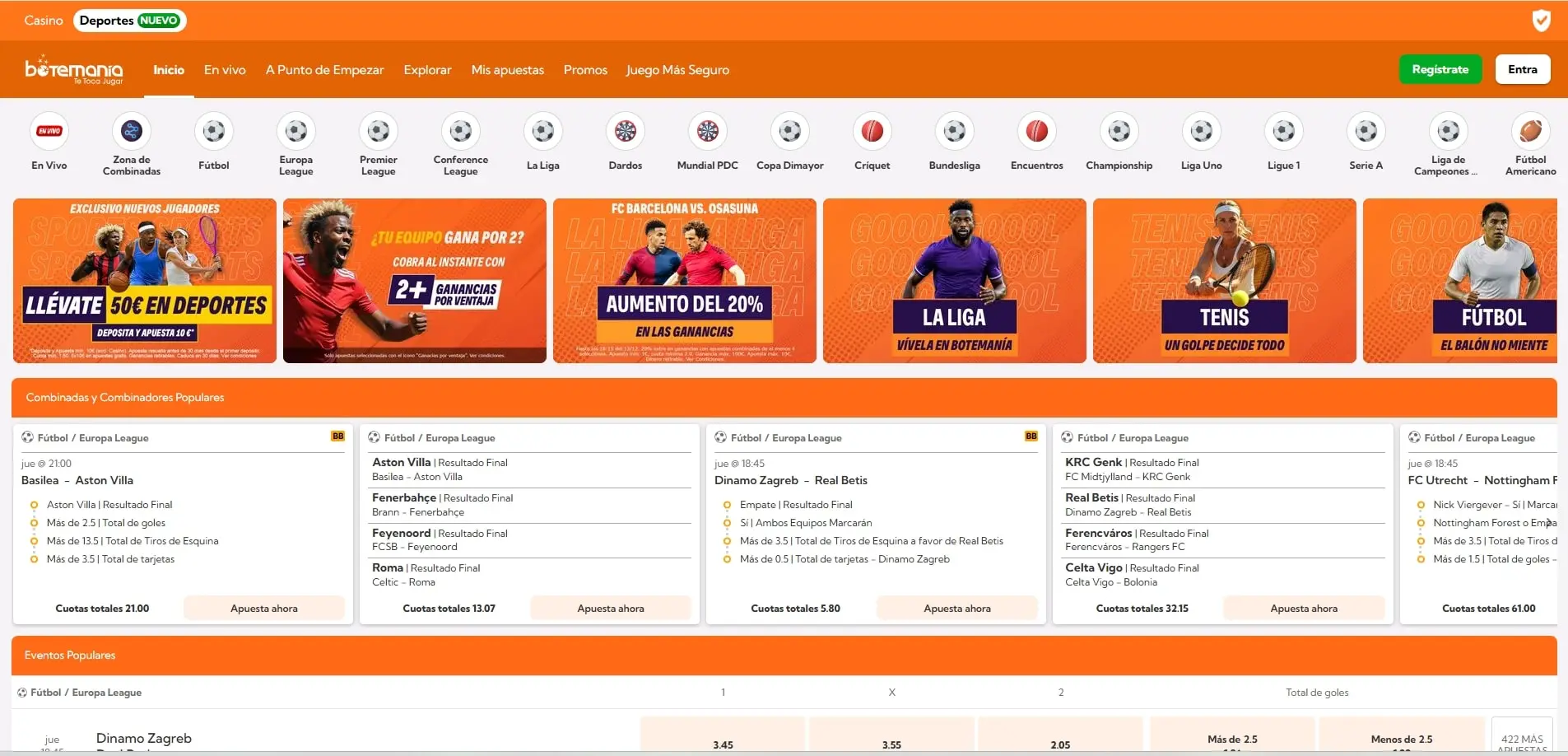The width and height of the screenshot is (1568, 756).
Task: Open the En vivo menu item
Action: (x=225, y=70)
